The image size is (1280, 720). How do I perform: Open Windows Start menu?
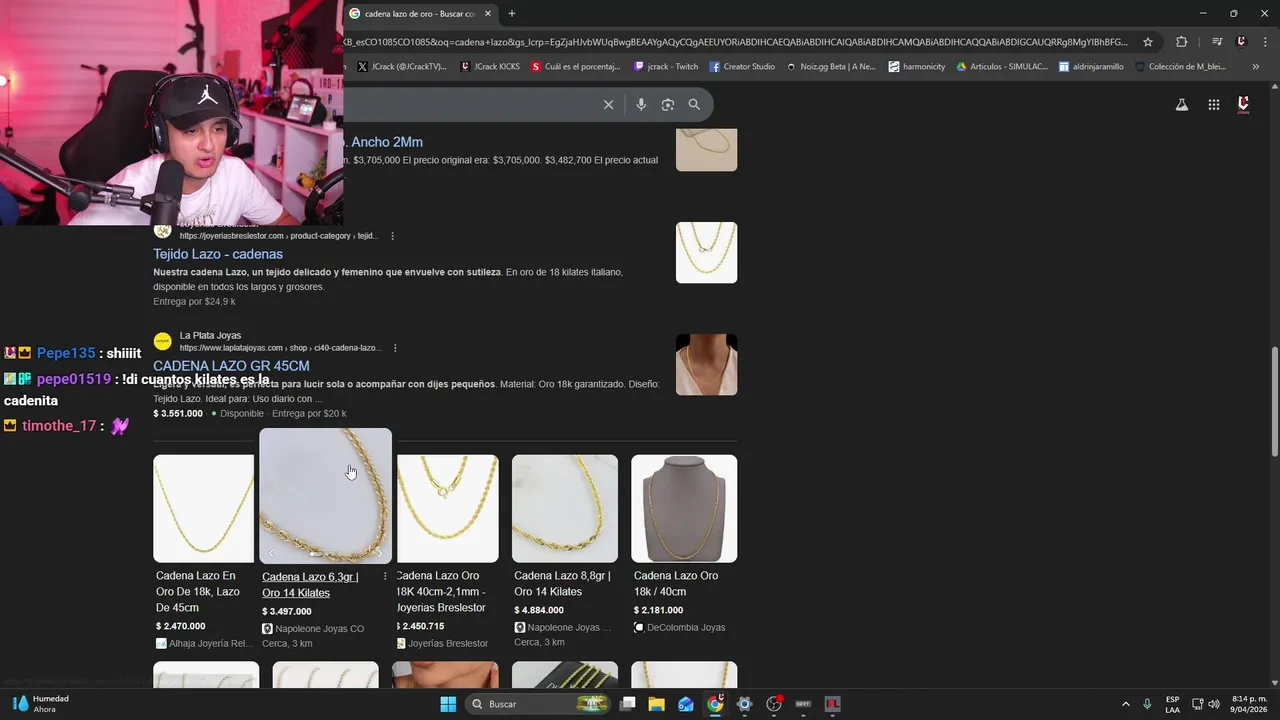click(x=448, y=704)
